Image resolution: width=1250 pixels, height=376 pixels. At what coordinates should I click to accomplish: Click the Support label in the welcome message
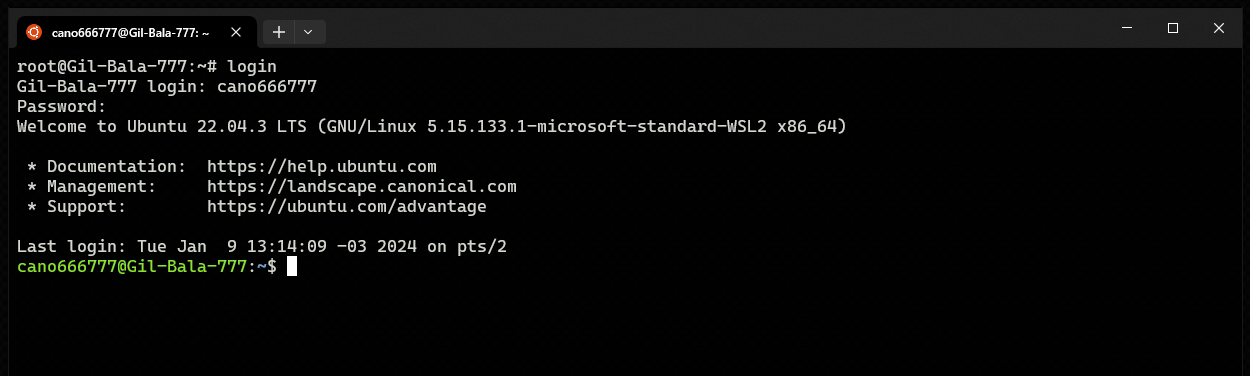[x=87, y=206]
